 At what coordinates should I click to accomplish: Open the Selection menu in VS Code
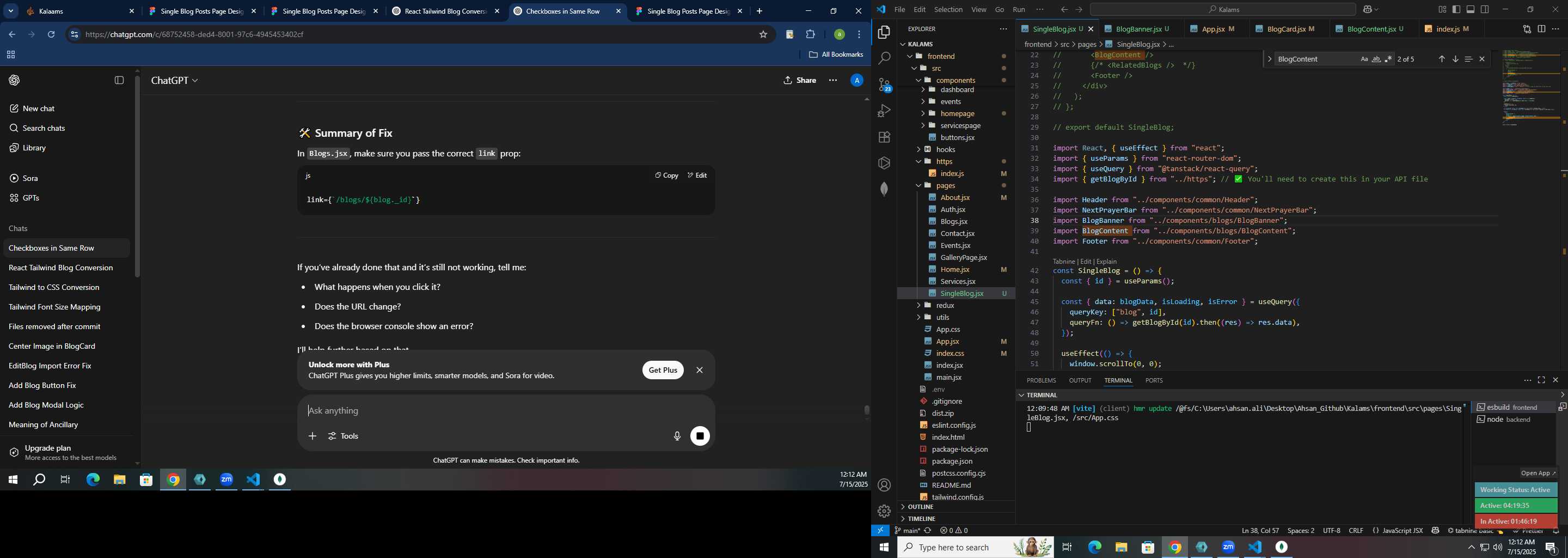pos(948,10)
